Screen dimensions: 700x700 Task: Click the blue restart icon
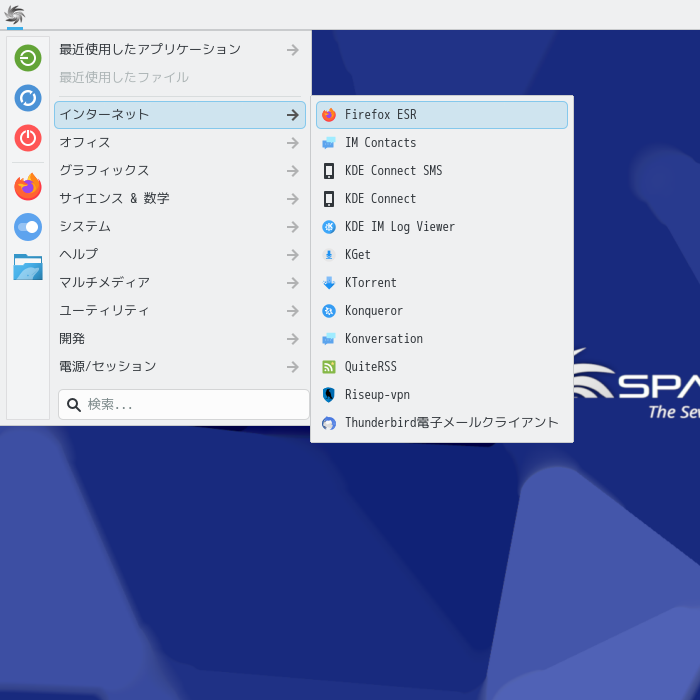(28, 98)
